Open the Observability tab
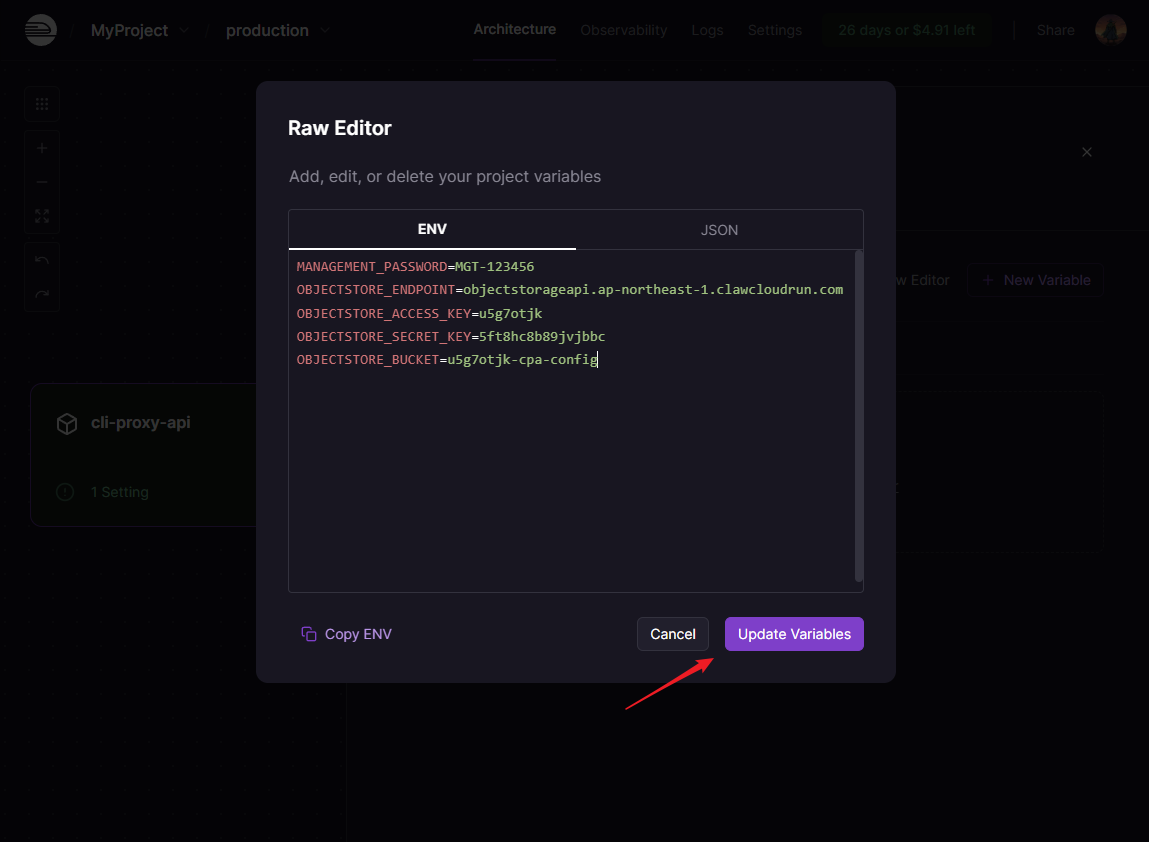 point(623,30)
